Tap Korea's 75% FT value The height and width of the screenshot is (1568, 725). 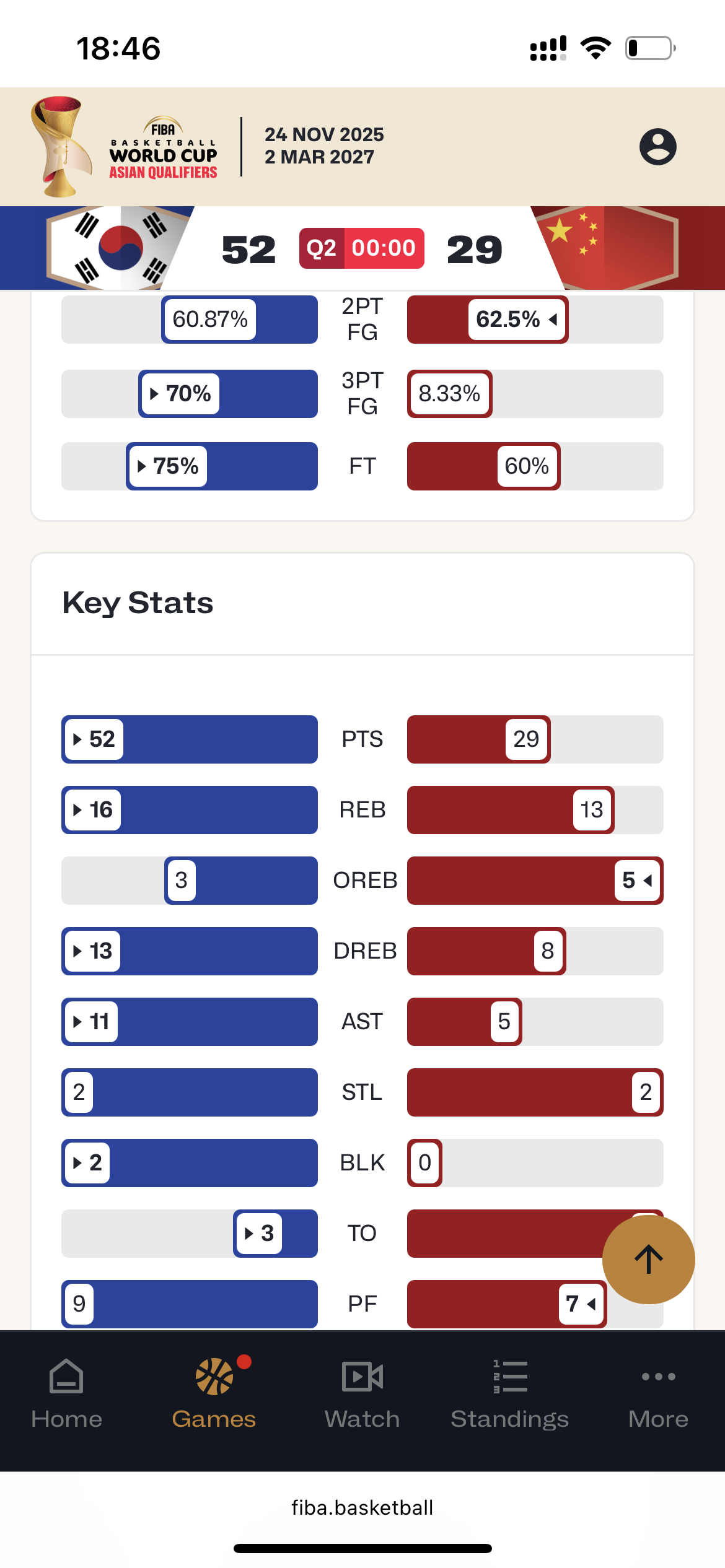[x=168, y=466]
